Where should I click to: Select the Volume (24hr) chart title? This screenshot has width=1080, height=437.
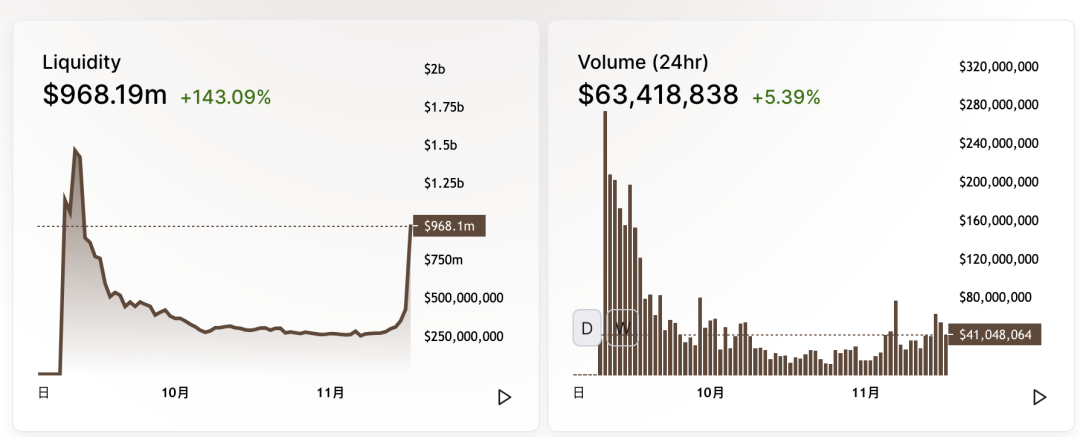click(x=643, y=62)
